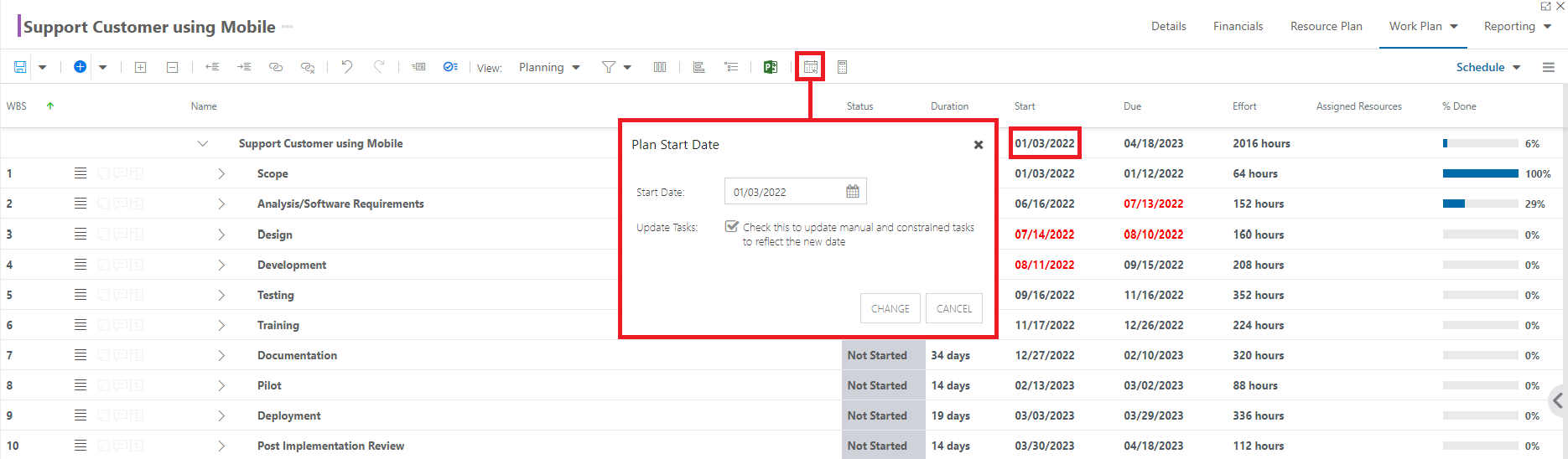Open the Save options dropdown arrow
Viewport: 1568px width, 459px height.
point(42,67)
